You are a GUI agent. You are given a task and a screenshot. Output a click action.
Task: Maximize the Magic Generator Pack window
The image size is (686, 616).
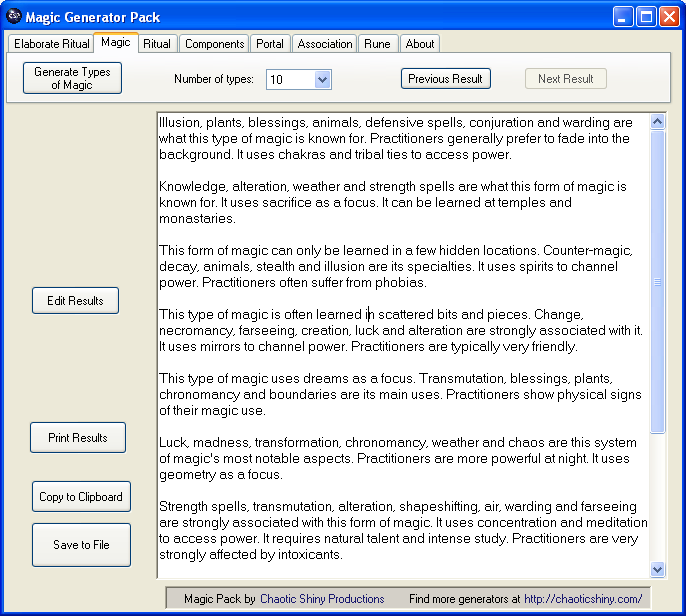pyautogui.click(x=646, y=17)
